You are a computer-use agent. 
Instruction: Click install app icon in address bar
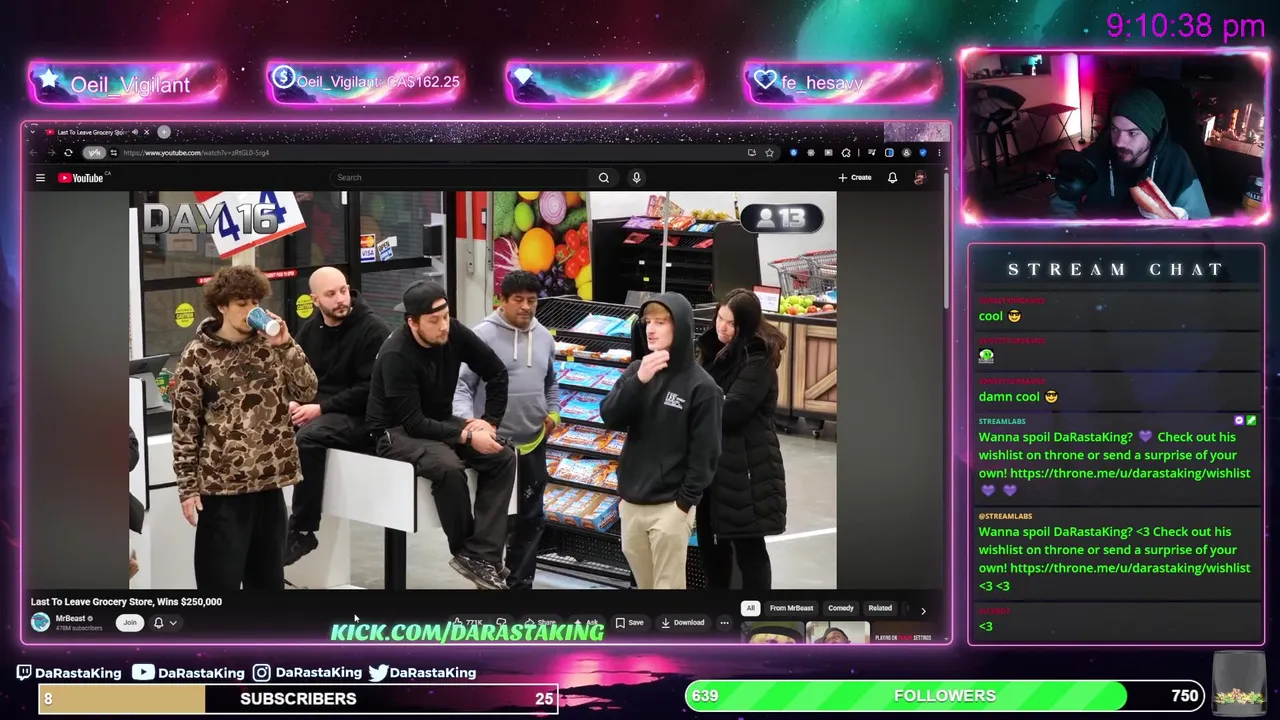click(752, 153)
